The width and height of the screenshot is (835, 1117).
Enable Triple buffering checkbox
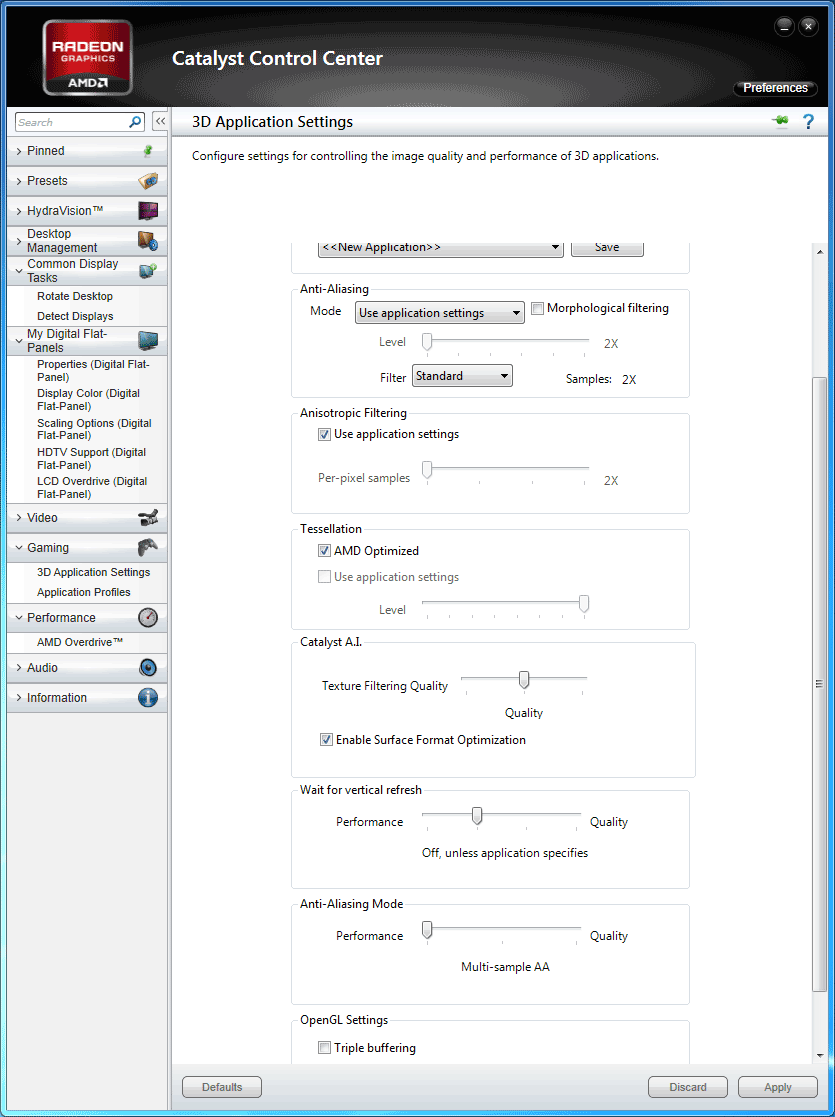point(324,1048)
